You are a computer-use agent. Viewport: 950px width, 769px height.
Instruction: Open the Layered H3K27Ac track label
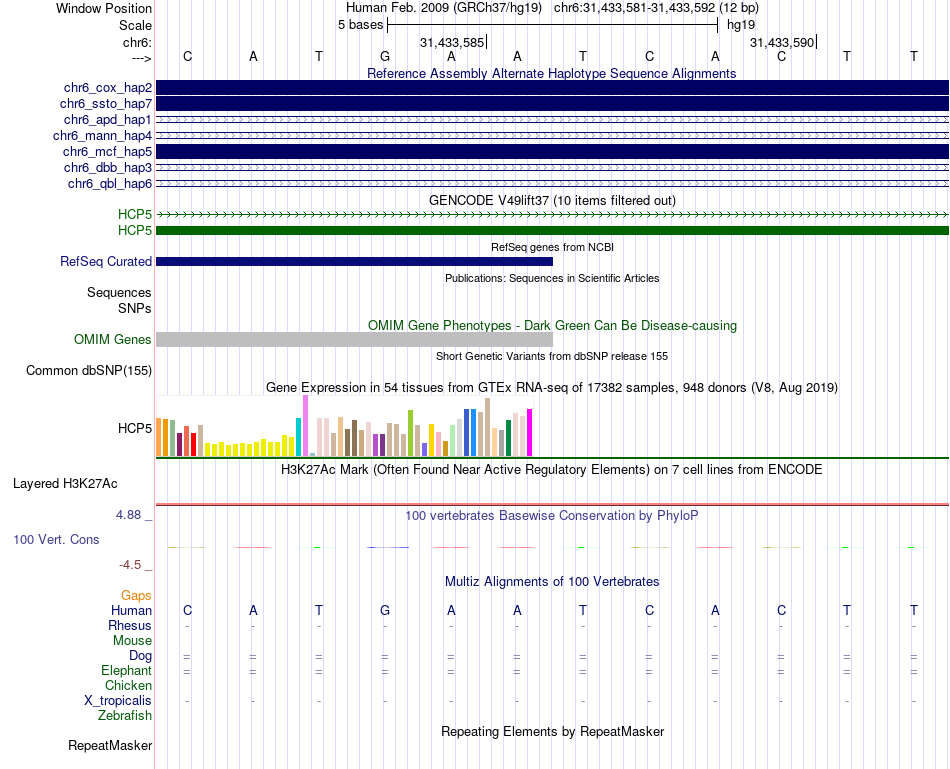point(65,484)
